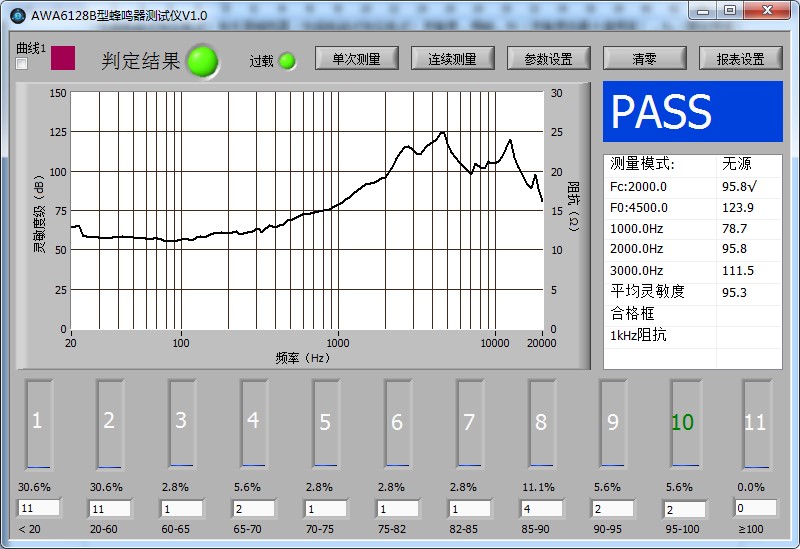Image resolution: width=800 pixels, height=549 pixels.
Task: Click the small 过载 overload indicator
Action: [x=287, y=61]
